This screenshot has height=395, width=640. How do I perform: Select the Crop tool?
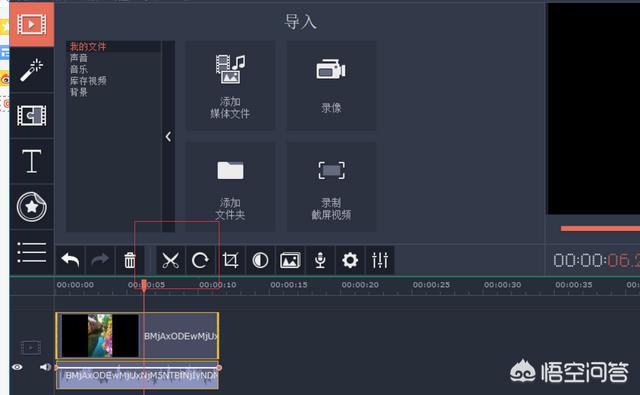point(230,260)
